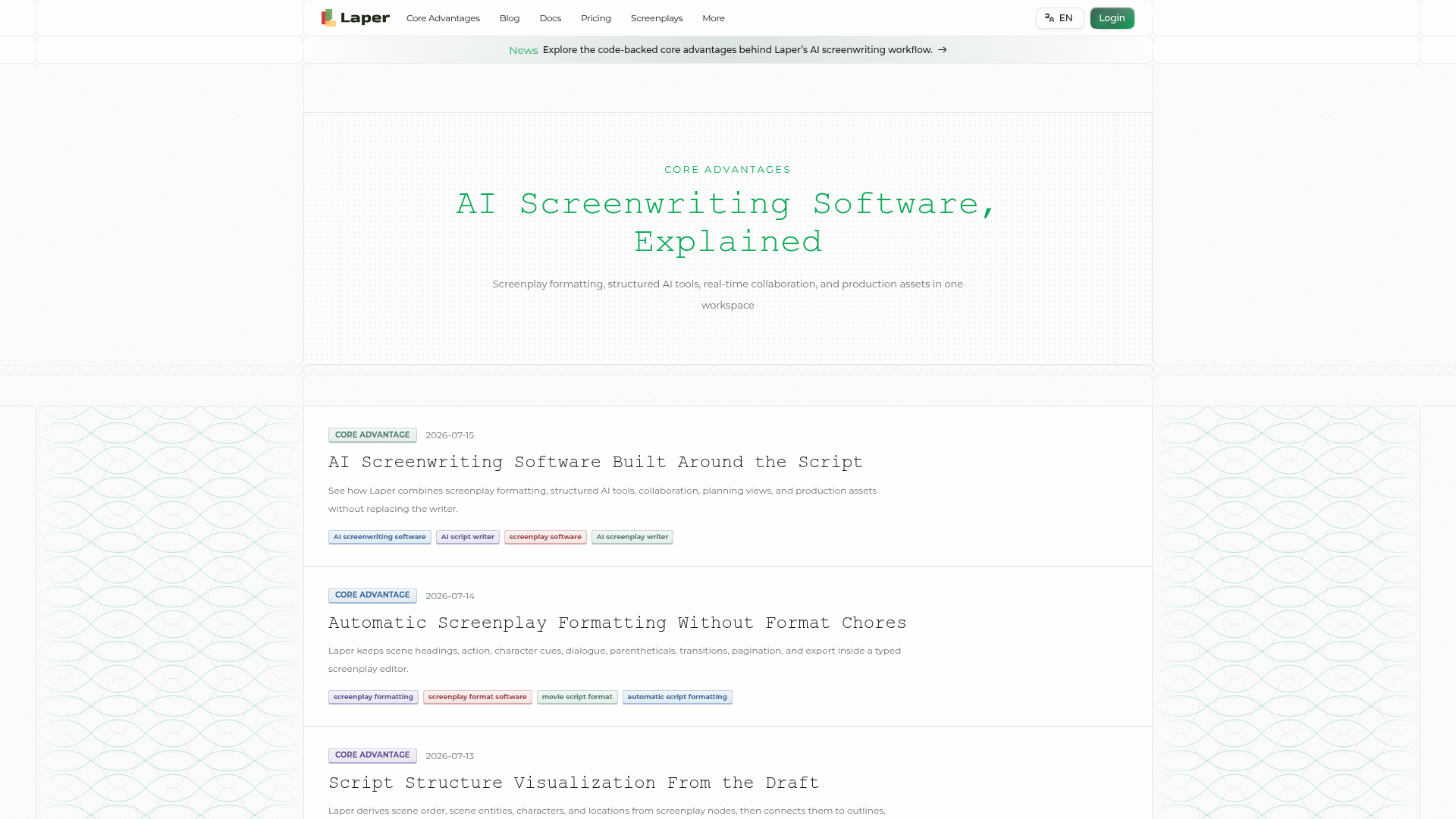The width and height of the screenshot is (1456, 819).
Task: Click the 'CORE ADVANTAGES' hero label
Action: [728, 170]
